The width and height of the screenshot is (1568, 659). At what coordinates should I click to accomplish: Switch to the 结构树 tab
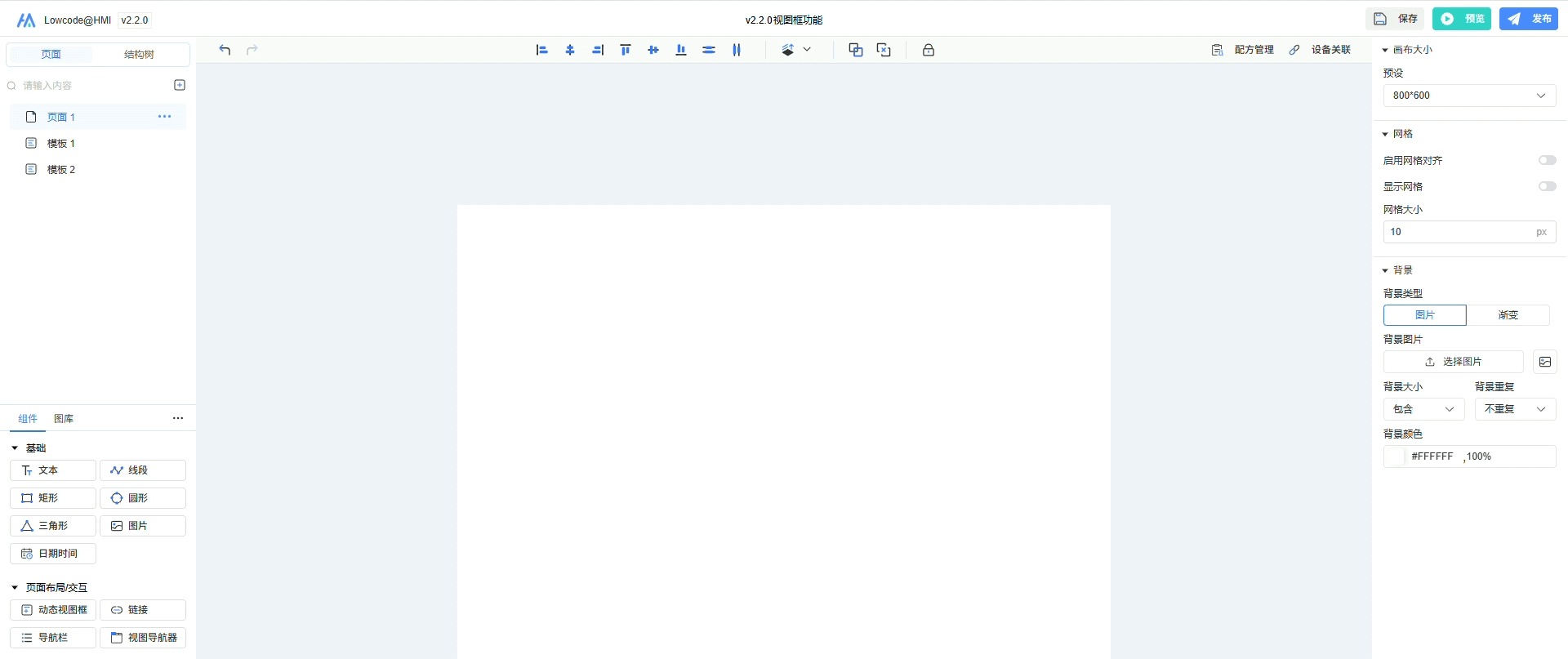139,55
